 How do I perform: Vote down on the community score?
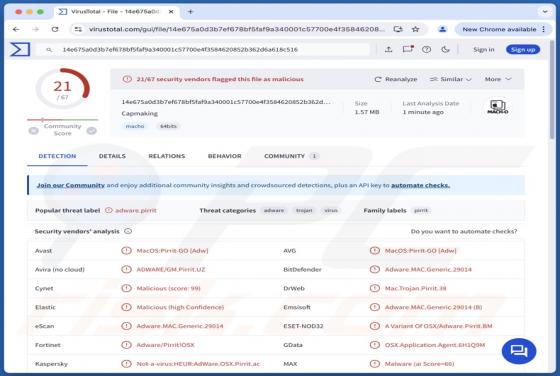[34, 131]
